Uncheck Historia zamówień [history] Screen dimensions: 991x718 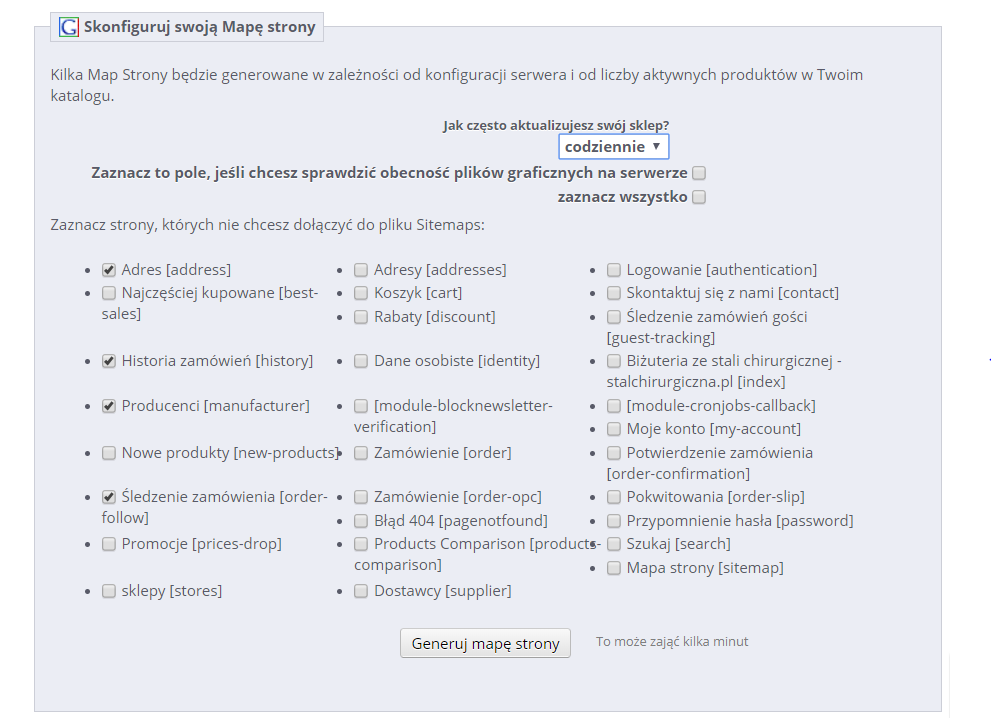tap(109, 362)
